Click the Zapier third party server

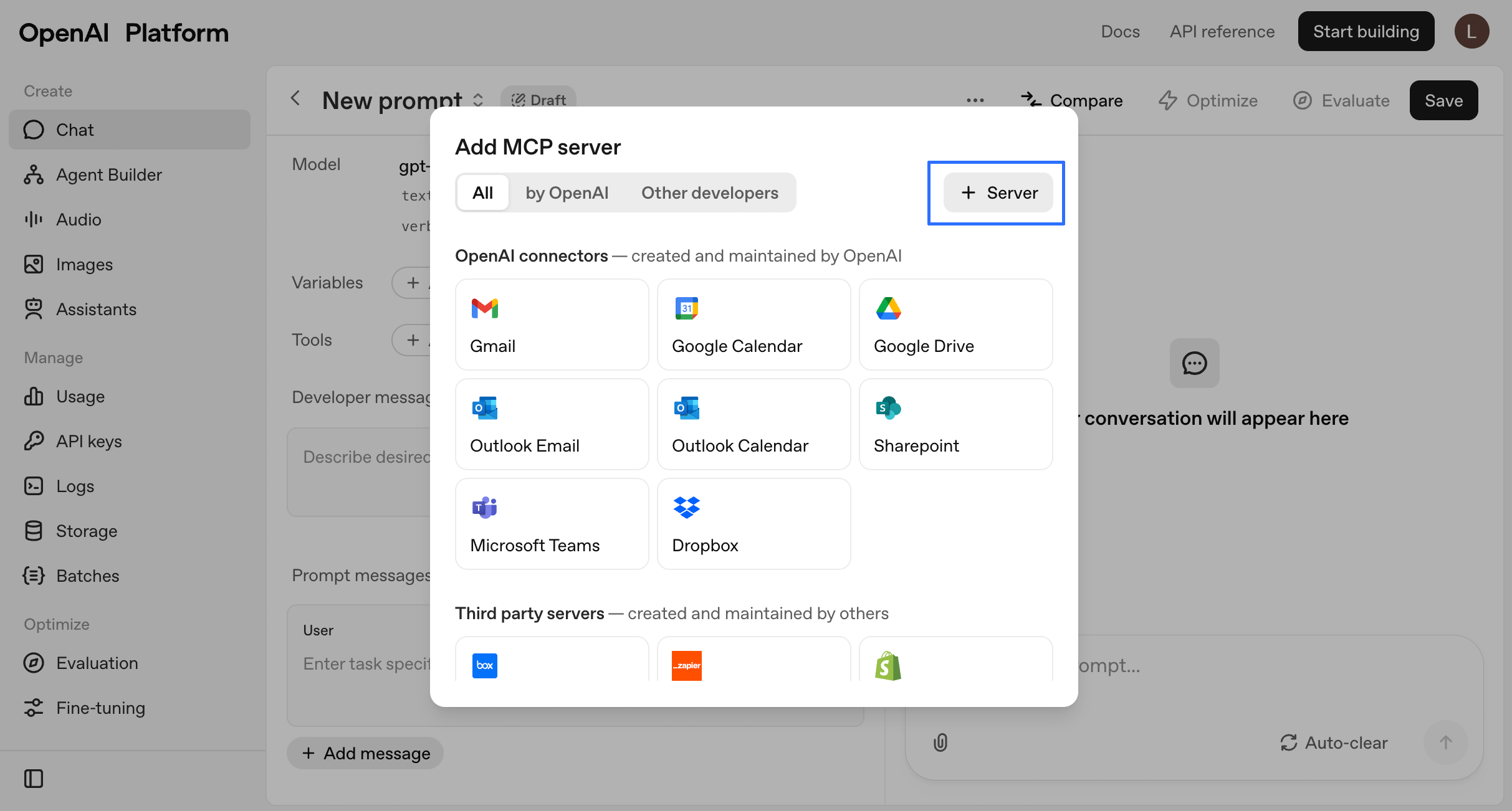pos(754,662)
